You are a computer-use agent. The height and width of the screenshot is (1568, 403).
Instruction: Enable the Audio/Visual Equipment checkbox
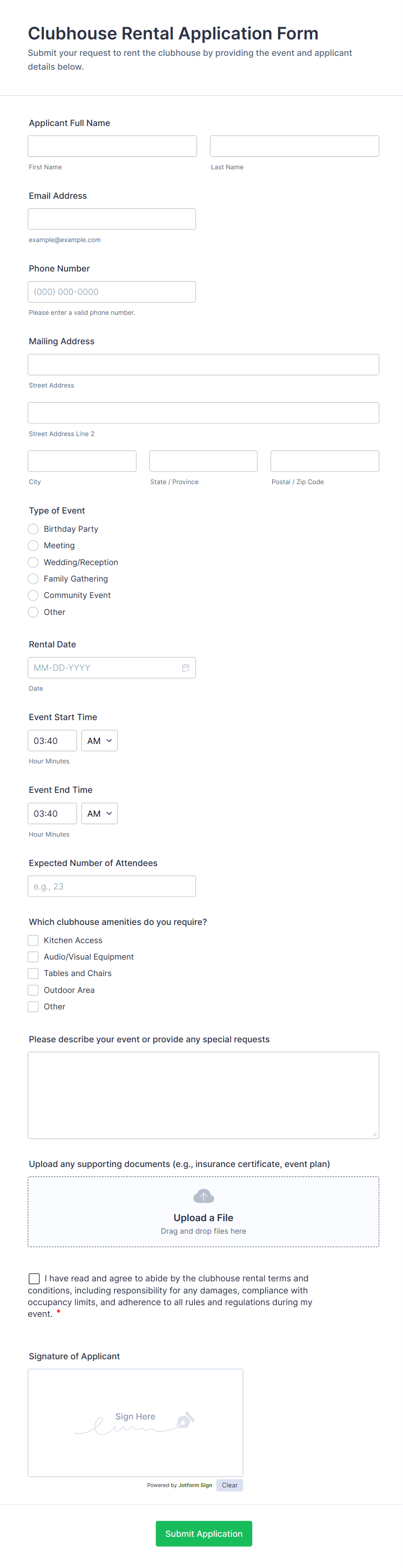pos(33,957)
